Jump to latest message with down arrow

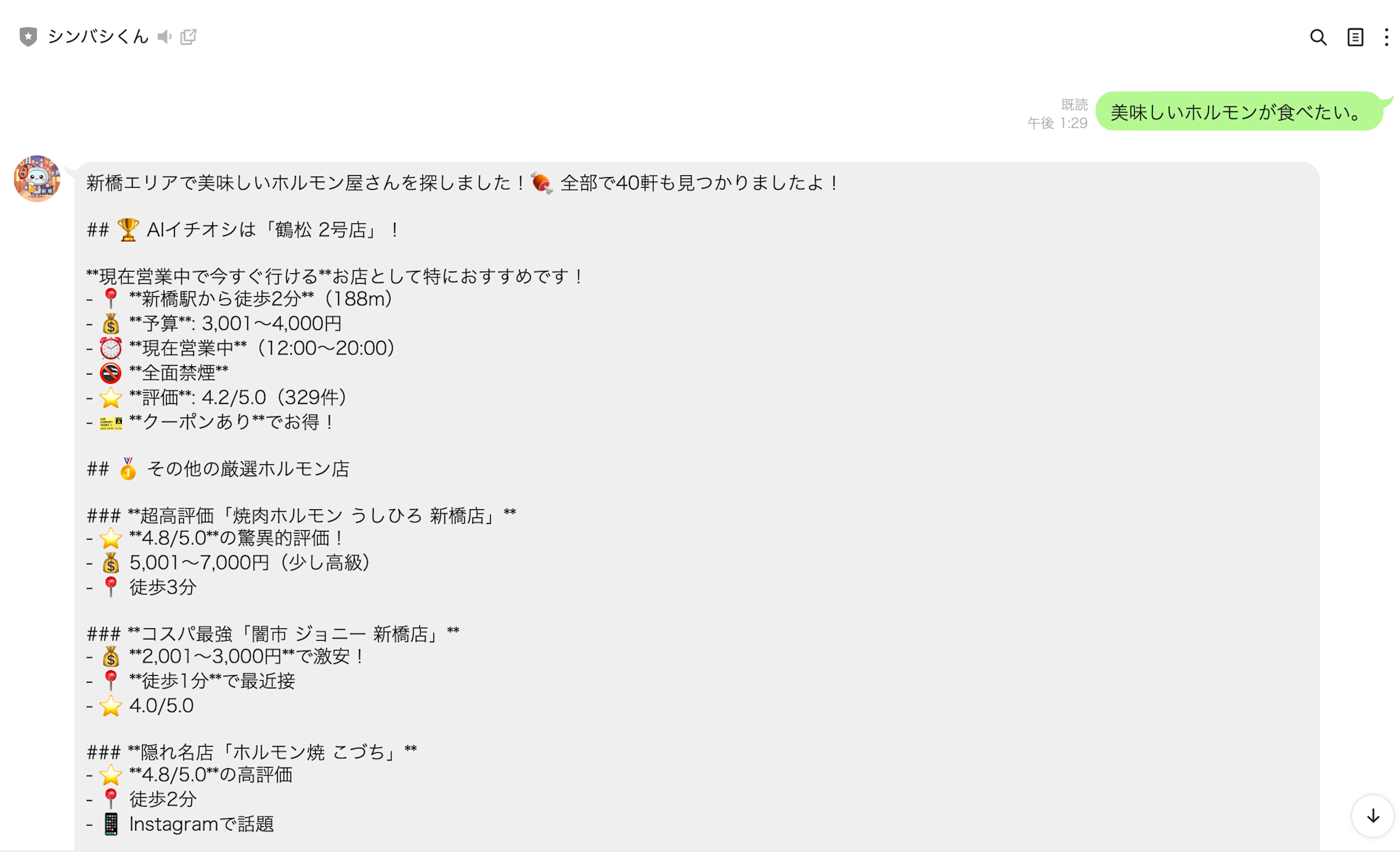click(1373, 816)
